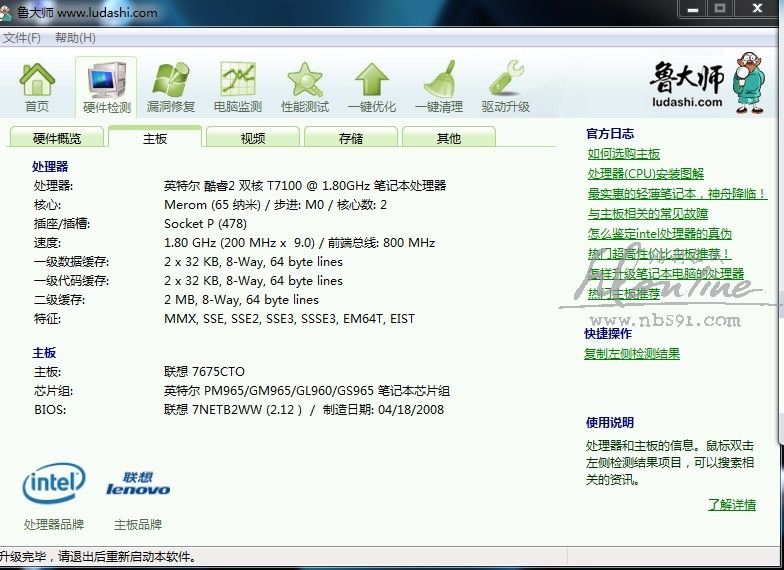Viewport: 784px width, 570px height.
Task: Select the 2 MB, 8-Way 二级缓存 value
Action: pyautogui.click(x=241, y=300)
